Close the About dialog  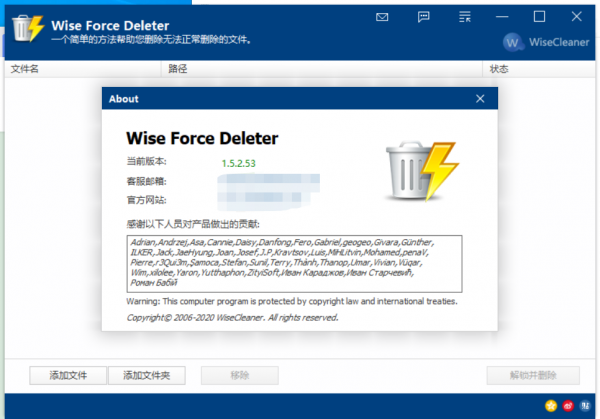481,99
